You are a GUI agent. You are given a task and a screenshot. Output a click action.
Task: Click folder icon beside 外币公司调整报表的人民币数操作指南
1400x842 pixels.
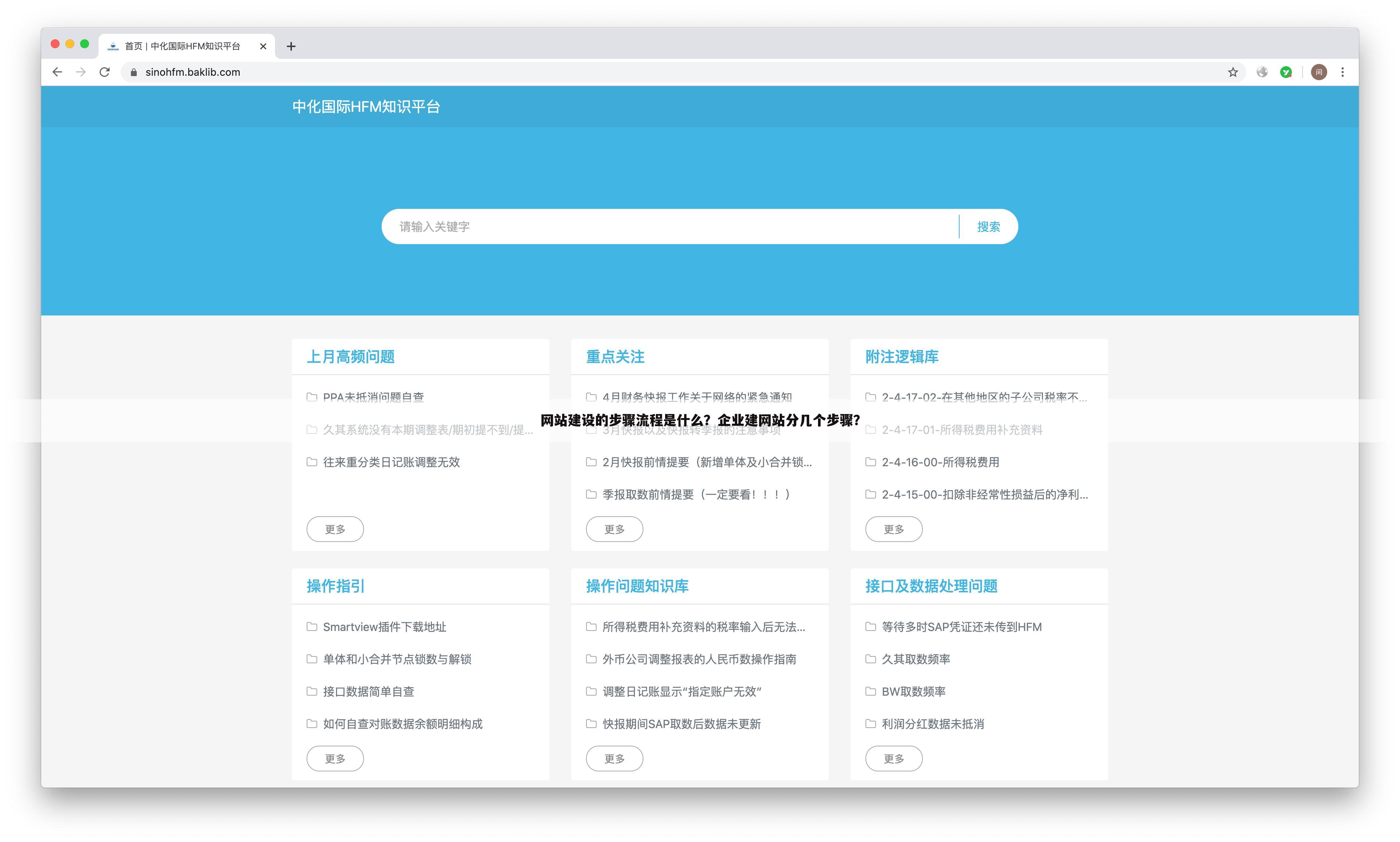coord(591,659)
